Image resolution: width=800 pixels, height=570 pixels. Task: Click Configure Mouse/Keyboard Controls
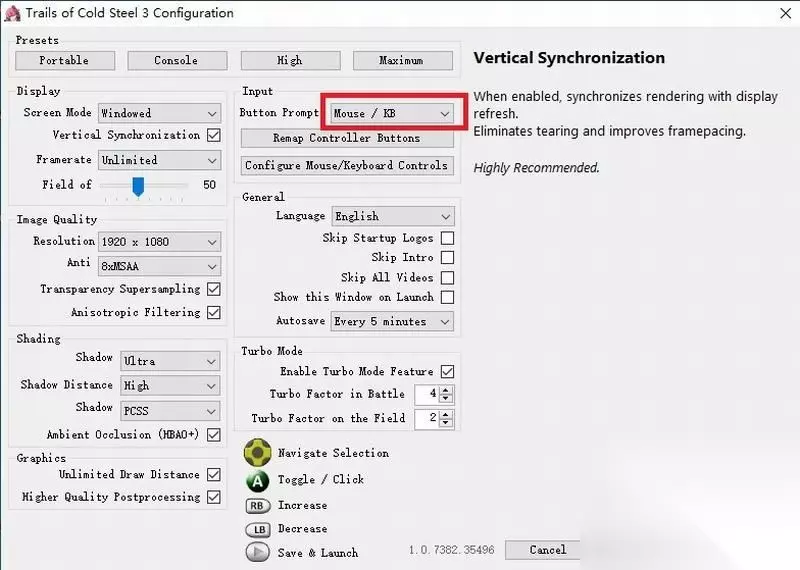point(347,166)
